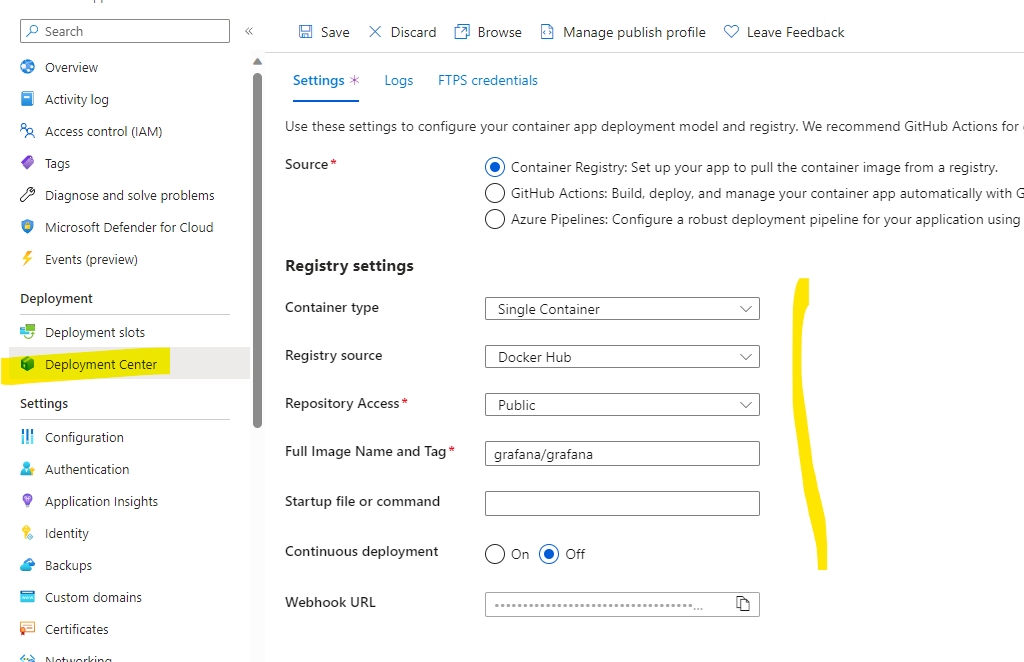Click the Discard button label
The width and height of the screenshot is (1024, 662).
coord(413,32)
